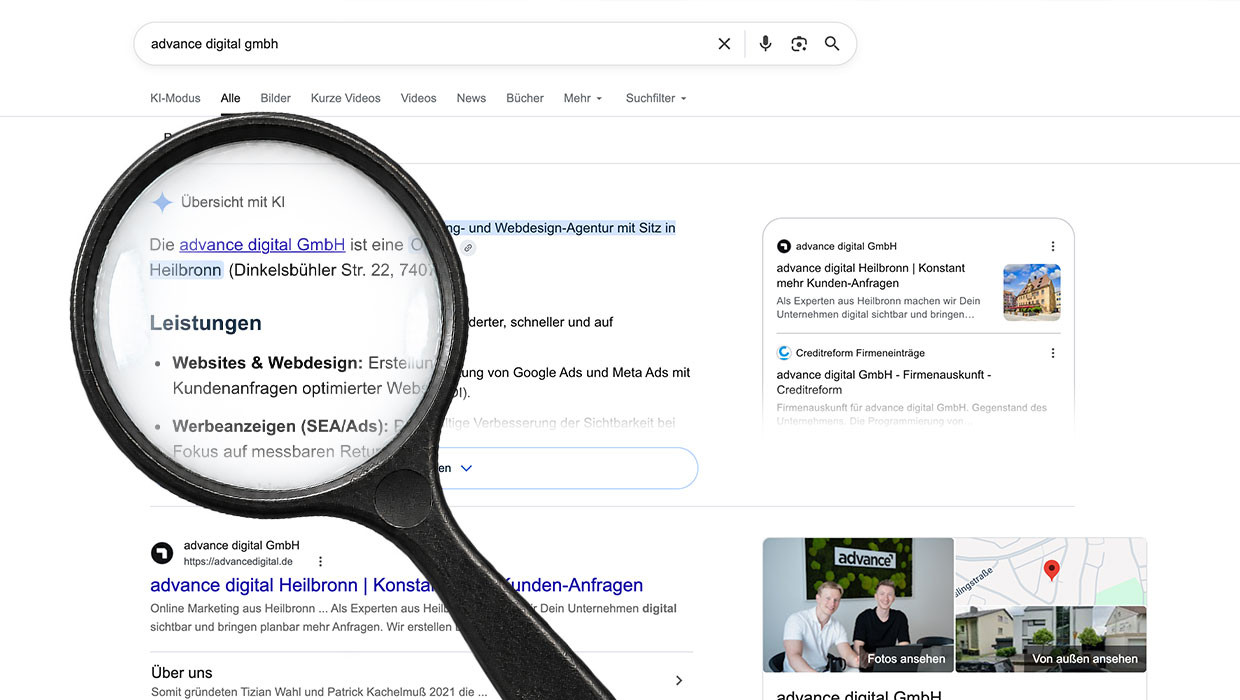Switch to the News tab
The image size is (1240, 700).
[471, 98]
